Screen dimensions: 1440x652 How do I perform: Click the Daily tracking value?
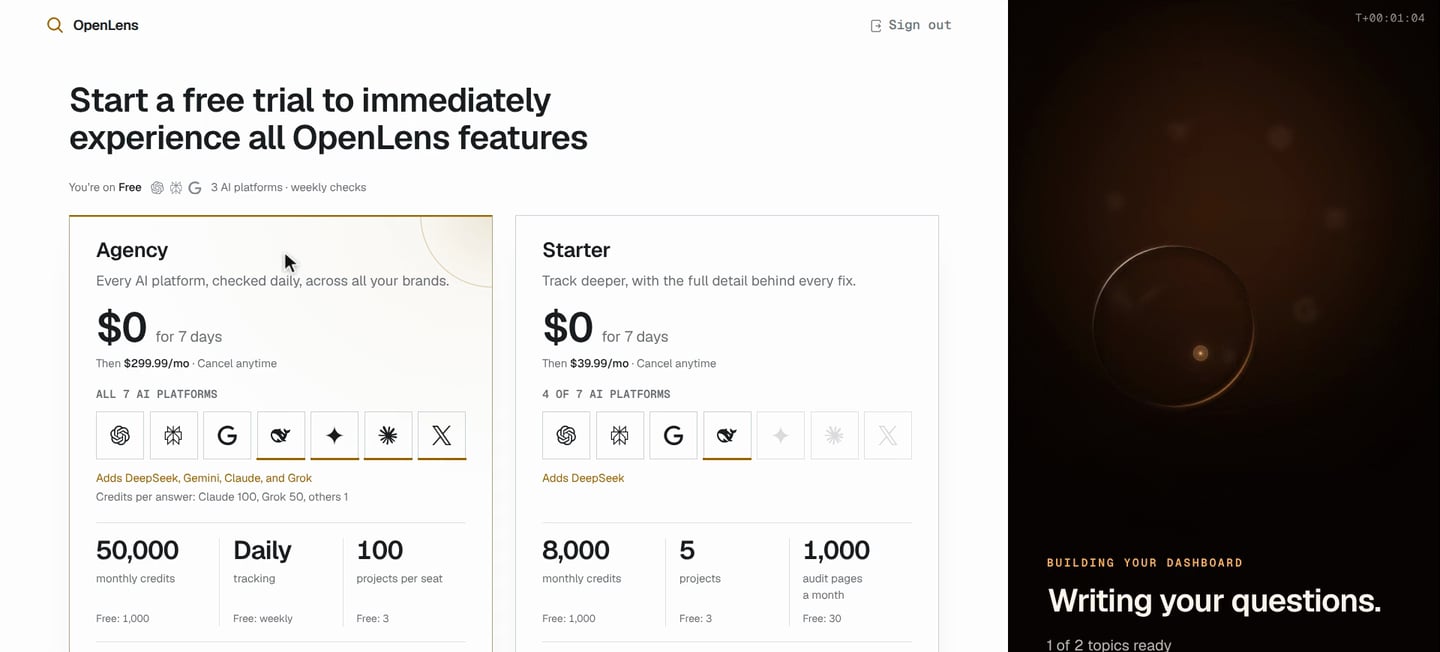(x=262, y=550)
